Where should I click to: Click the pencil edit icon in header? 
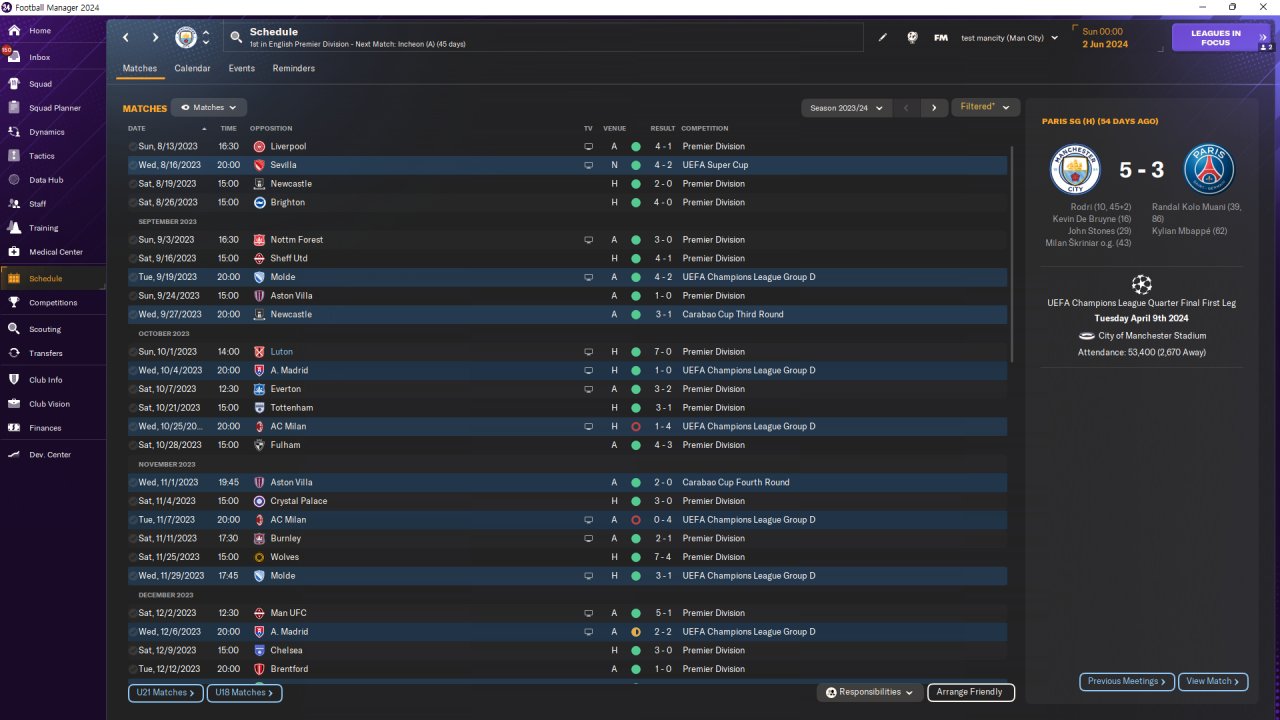883,38
